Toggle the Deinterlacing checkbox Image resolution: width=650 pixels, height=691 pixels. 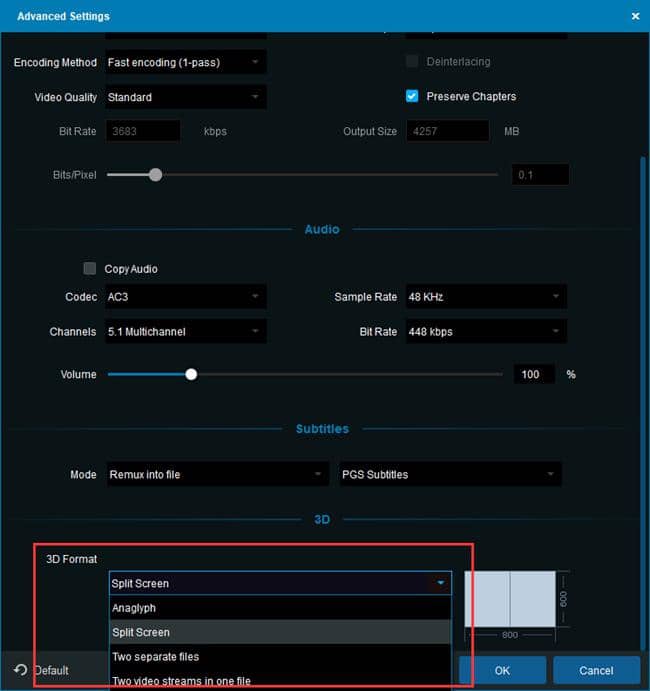[x=412, y=61]
